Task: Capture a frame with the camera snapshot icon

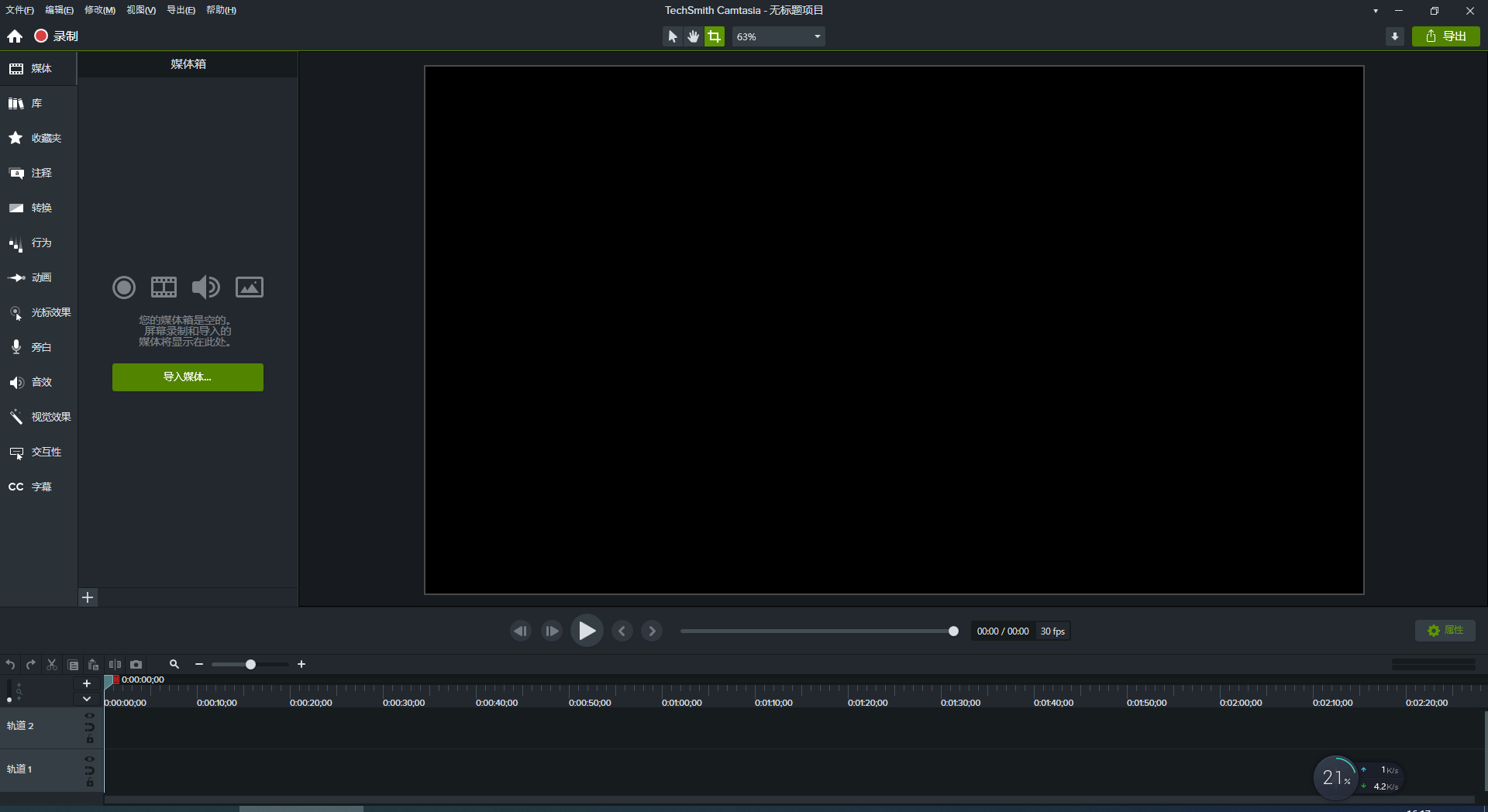Action: [136, 665]
